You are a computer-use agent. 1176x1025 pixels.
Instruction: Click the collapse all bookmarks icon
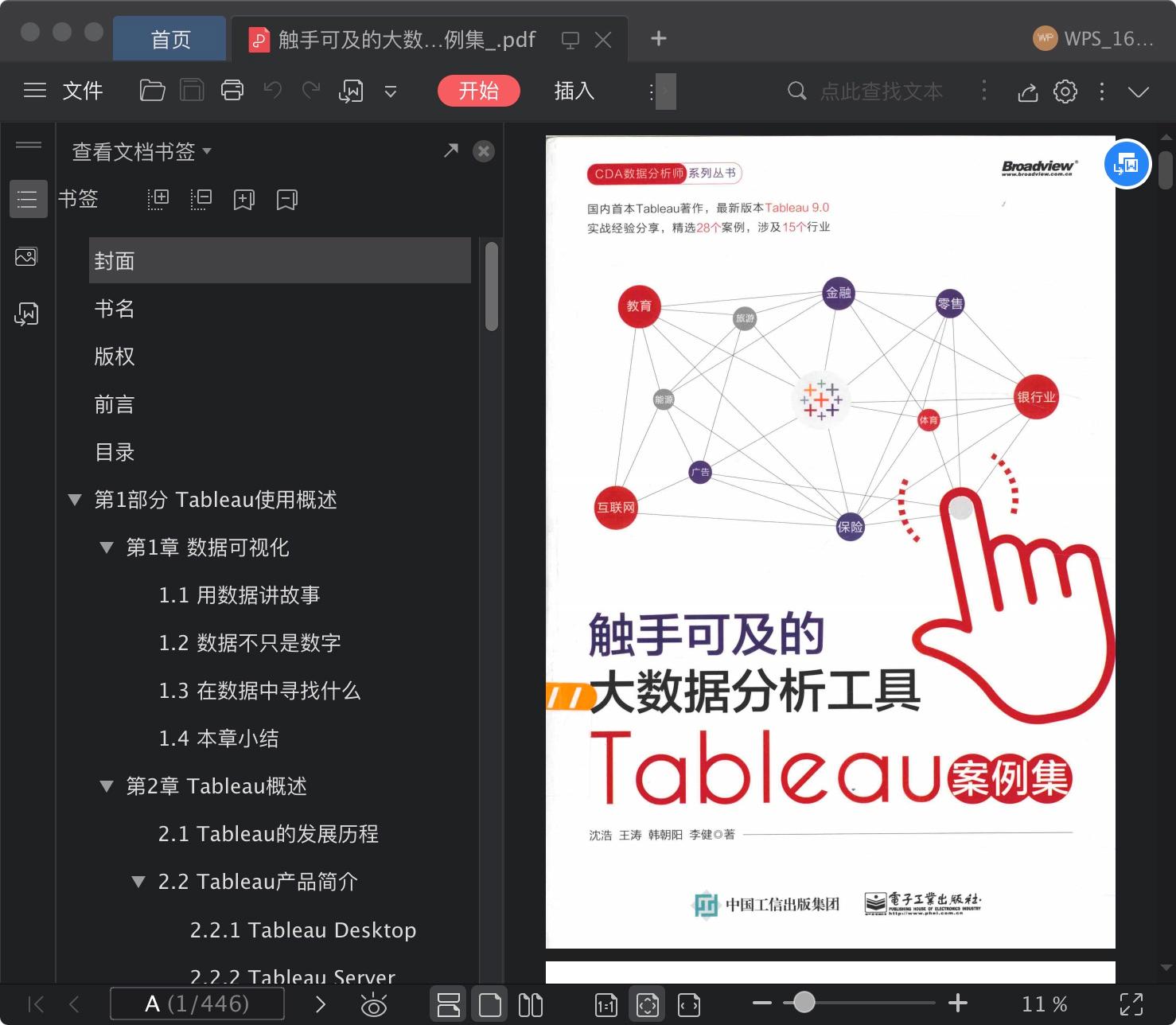201,199
